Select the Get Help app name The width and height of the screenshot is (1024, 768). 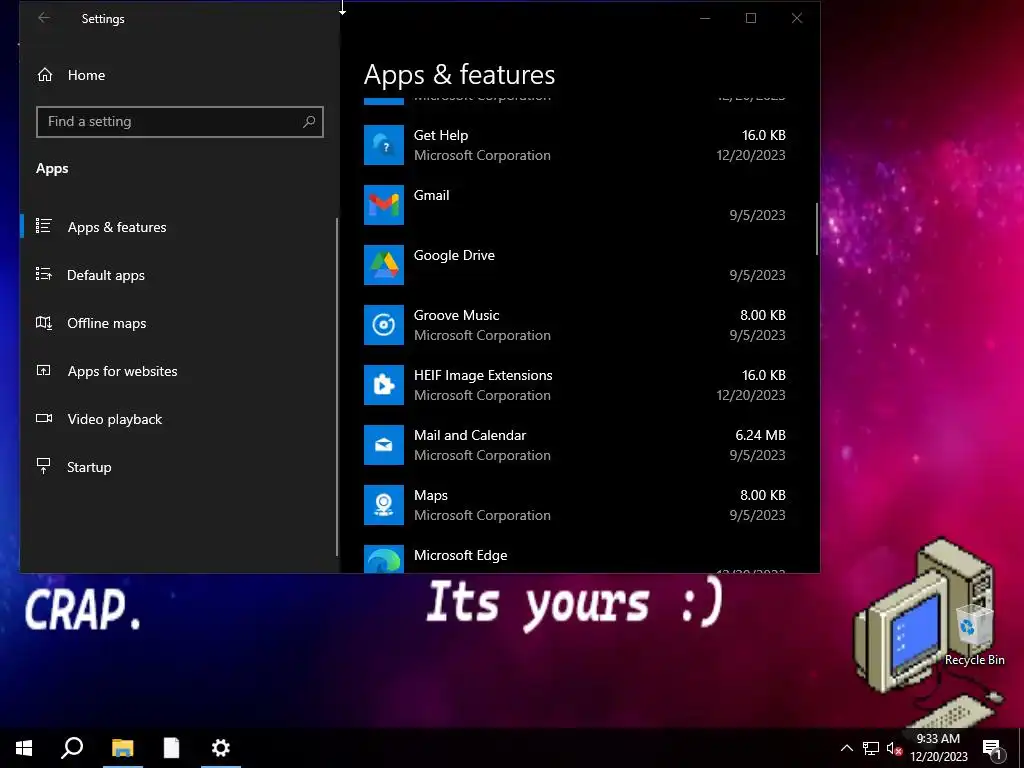tap(441, 135)
